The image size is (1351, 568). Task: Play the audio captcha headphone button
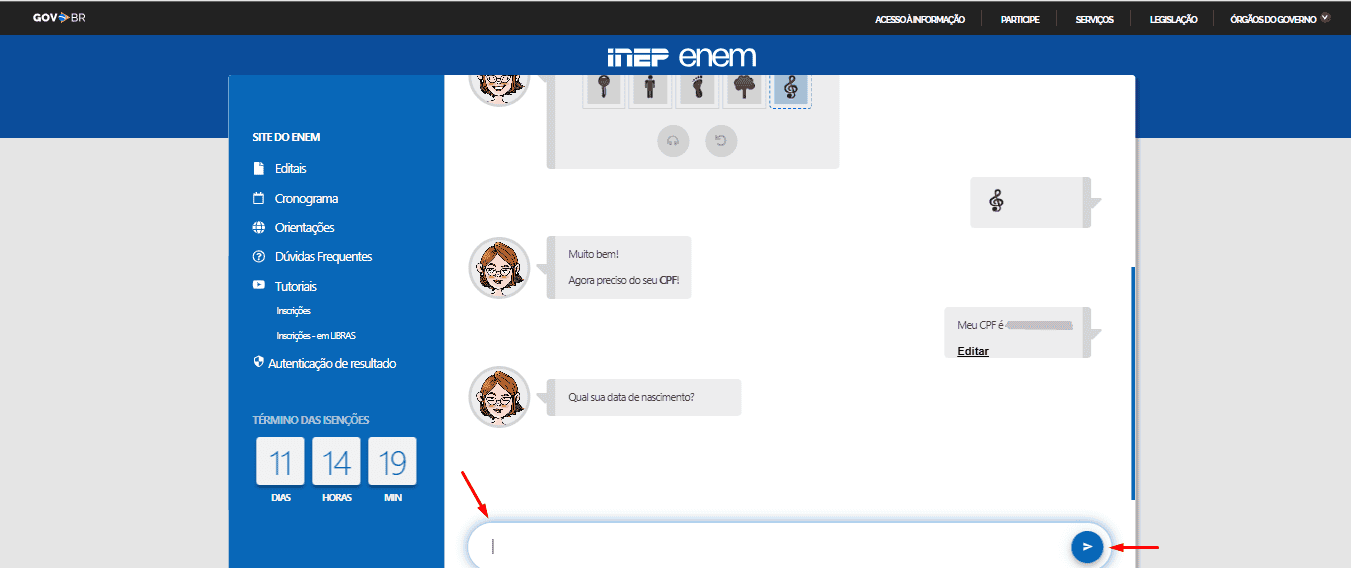(673, 141)
